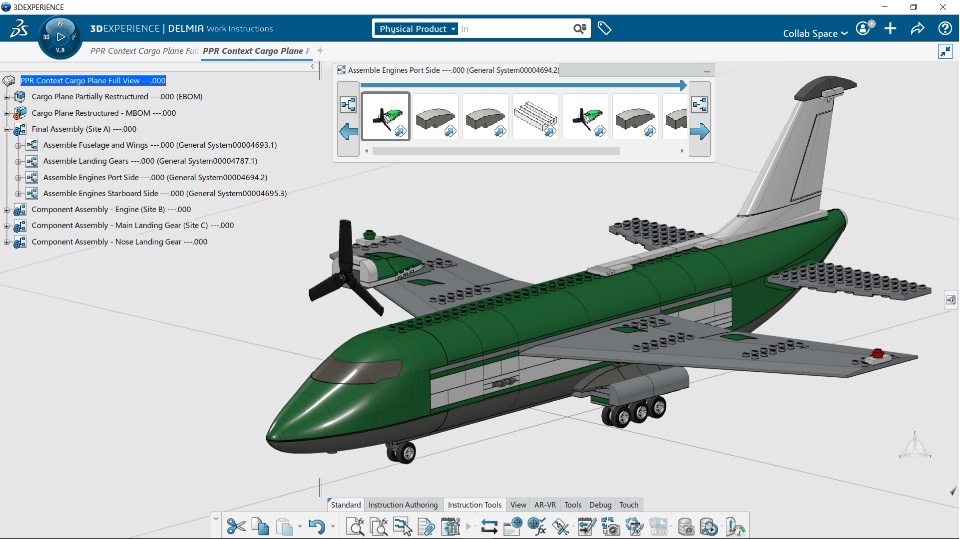Click the Copy icon in bottom toolbar
This screenshot has height=539, width=960.
pos(261,526)
